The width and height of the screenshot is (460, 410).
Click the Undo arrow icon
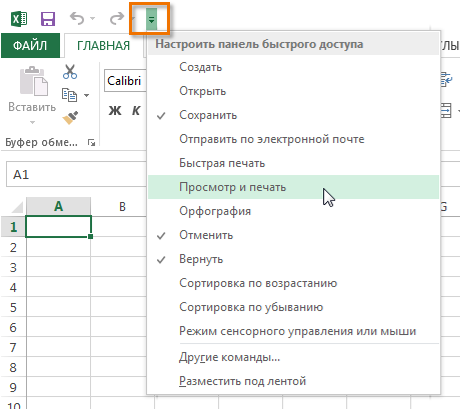(77, 18)
